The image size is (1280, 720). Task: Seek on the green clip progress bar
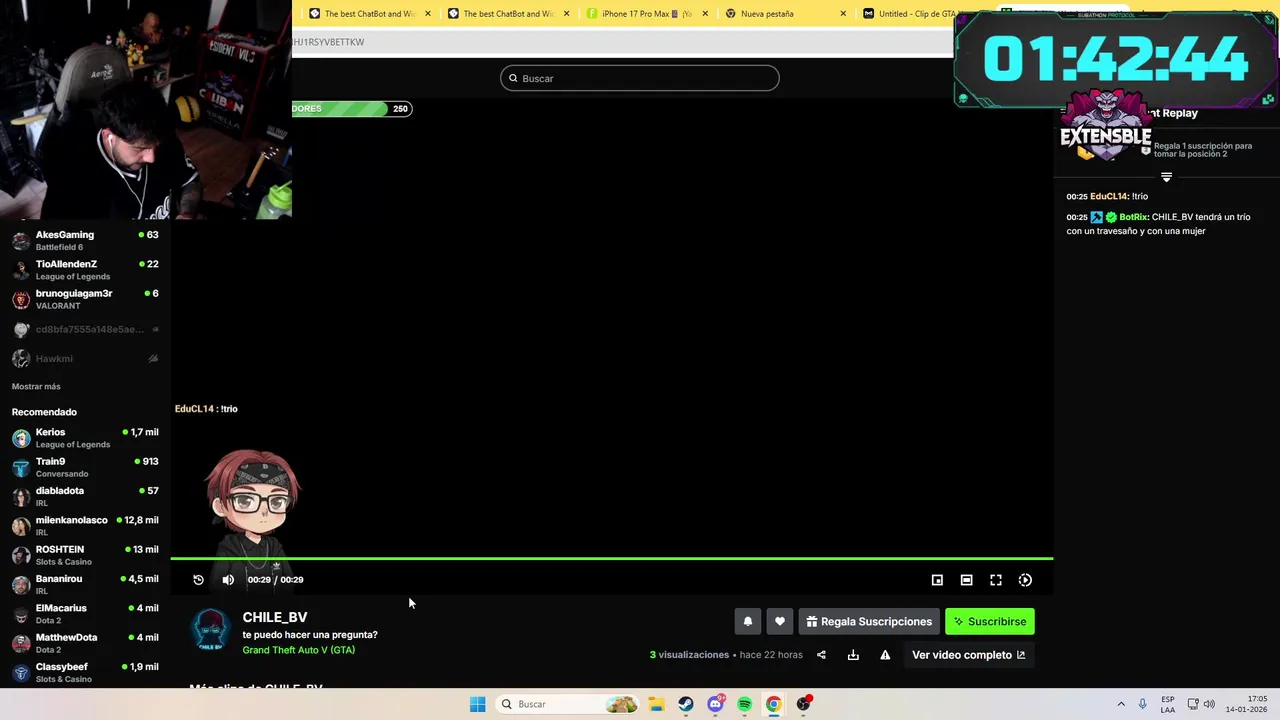[612, 558]
